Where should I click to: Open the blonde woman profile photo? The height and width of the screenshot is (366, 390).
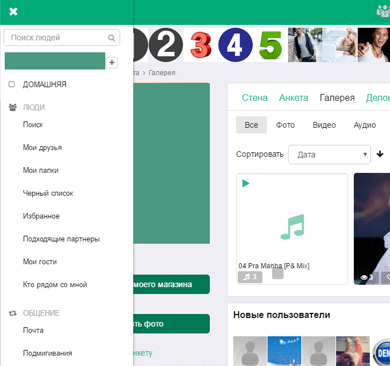[x=340, y=45]
